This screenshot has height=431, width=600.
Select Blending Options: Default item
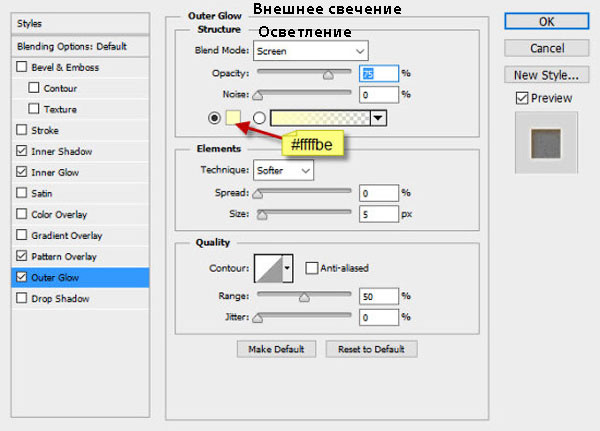[80, 46]
